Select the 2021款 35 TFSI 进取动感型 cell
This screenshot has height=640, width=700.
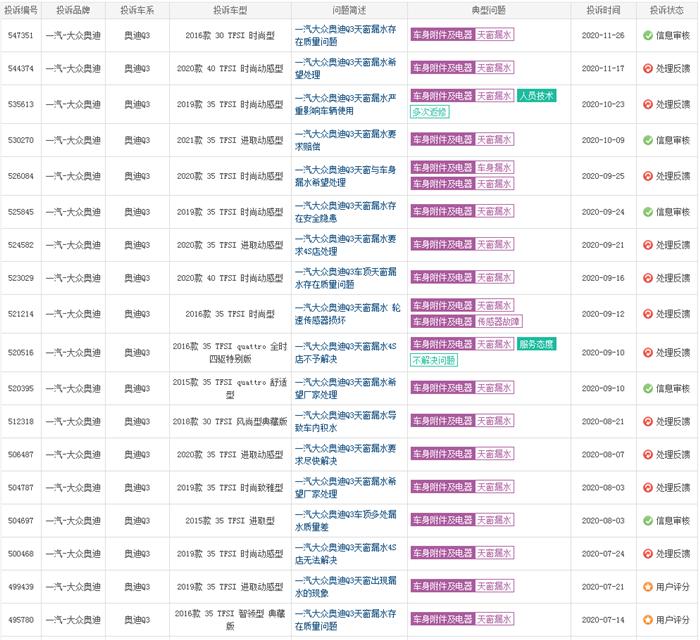click(230, 140)
